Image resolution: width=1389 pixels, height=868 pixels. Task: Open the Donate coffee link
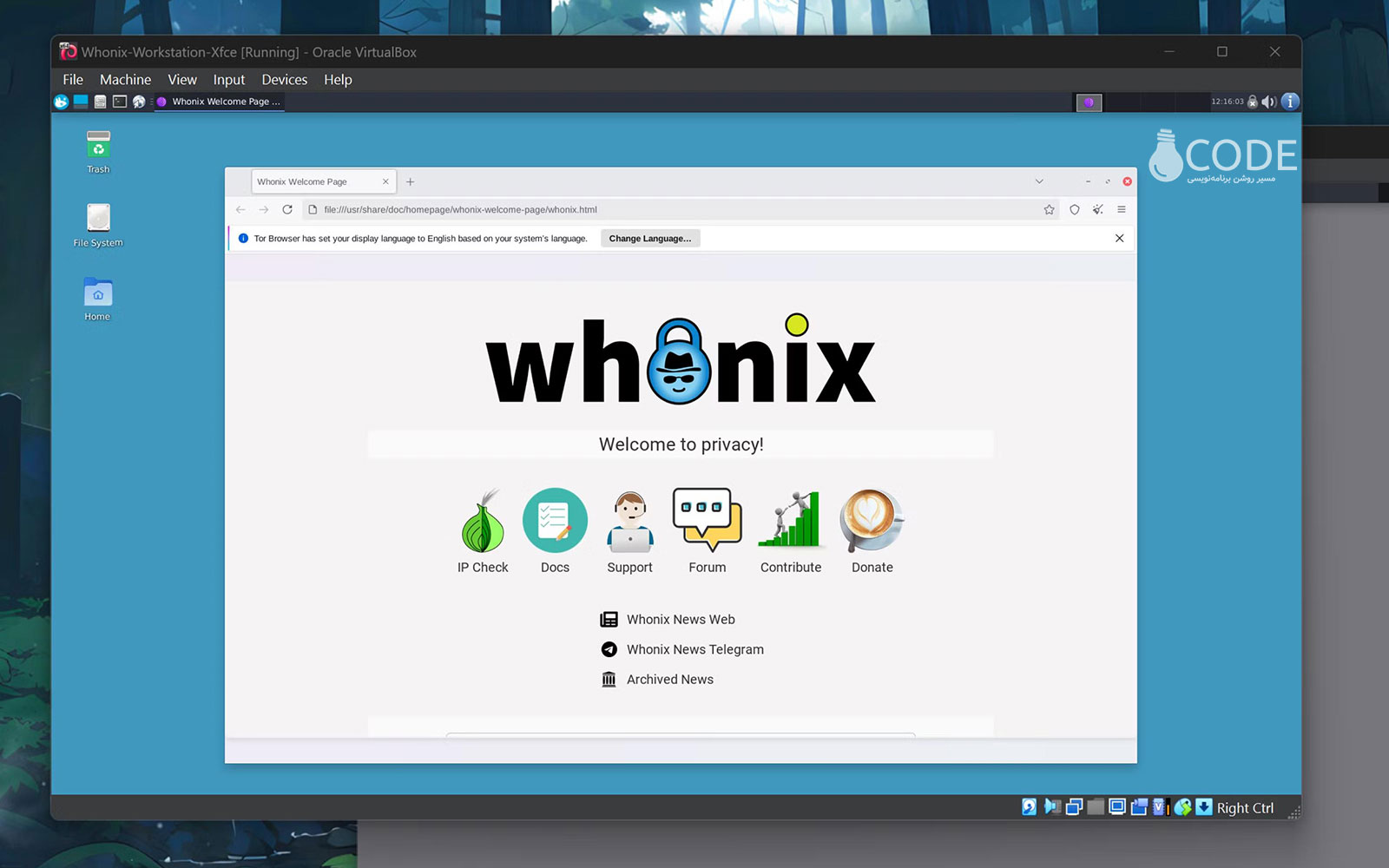872,531
